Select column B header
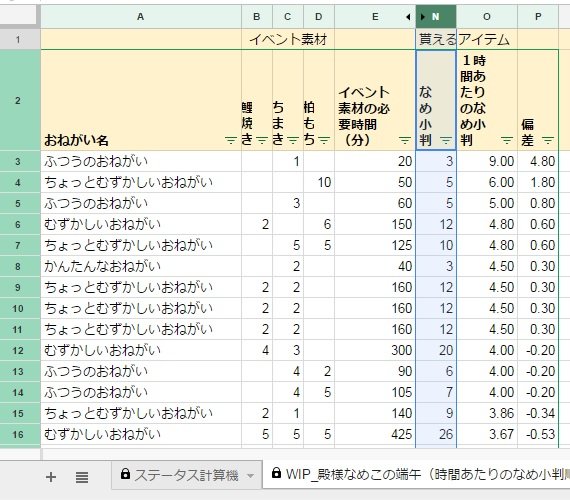This screenshot has width=570, height=500. pos(257,17)
